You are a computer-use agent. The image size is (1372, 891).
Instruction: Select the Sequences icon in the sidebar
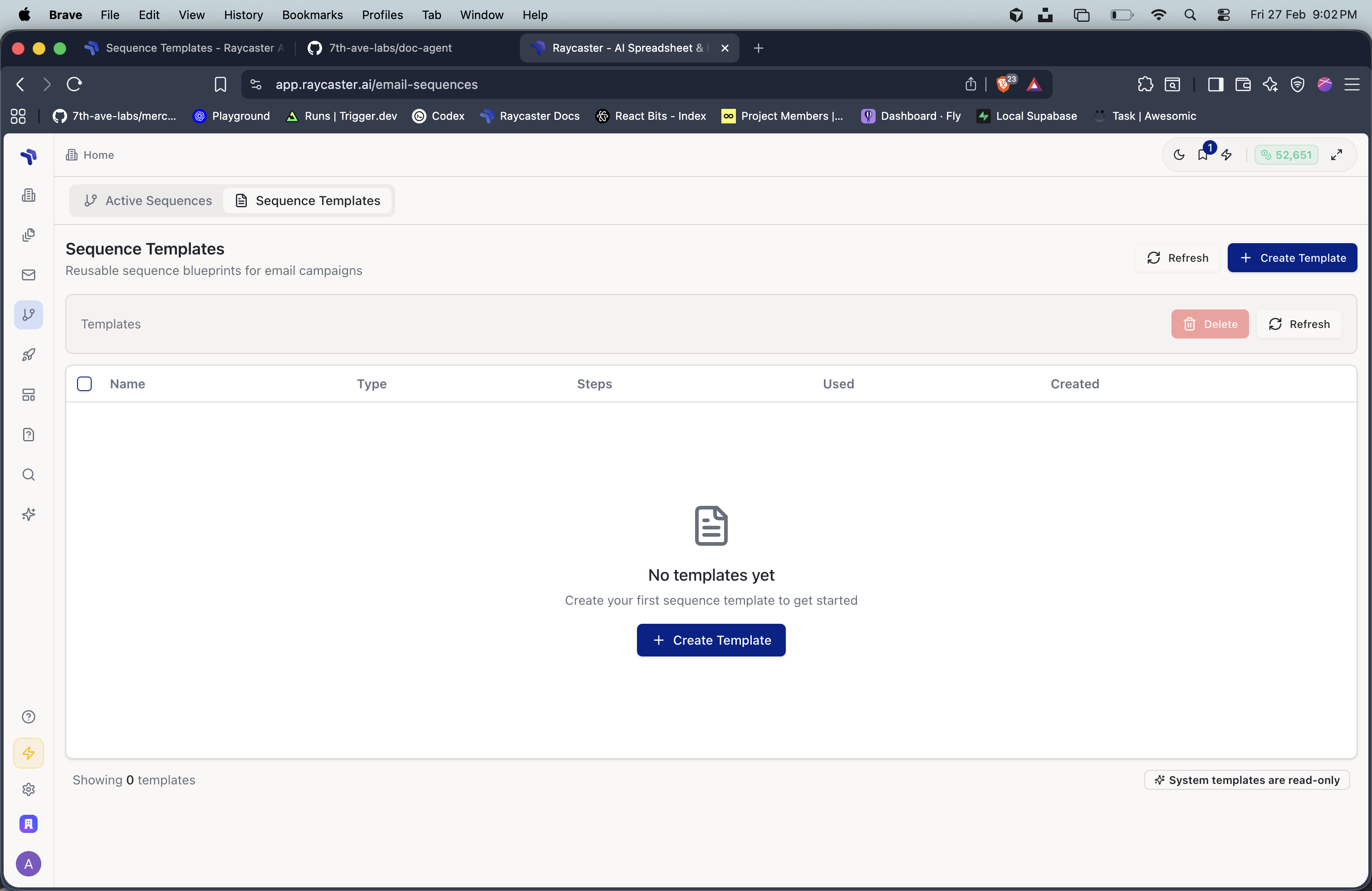[28, 315]
